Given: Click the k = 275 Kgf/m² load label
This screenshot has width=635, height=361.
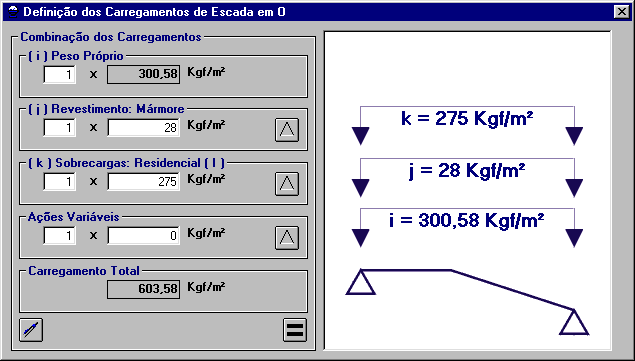Looking at the screenshot, I should tap(467, 119).
